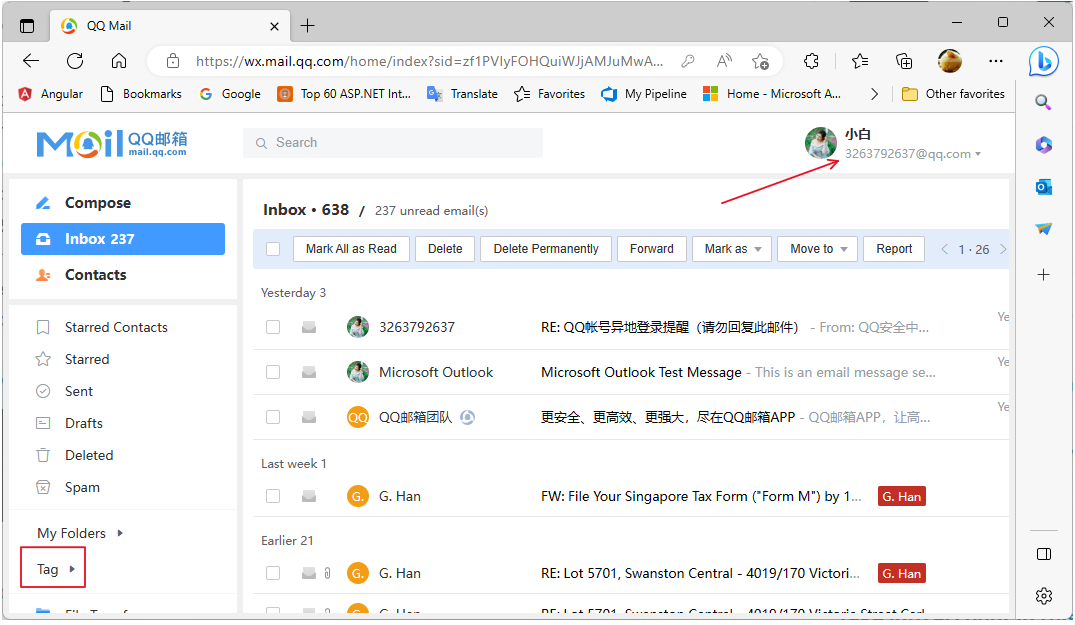Open the Move to dropdown

(x=817, y=248)
